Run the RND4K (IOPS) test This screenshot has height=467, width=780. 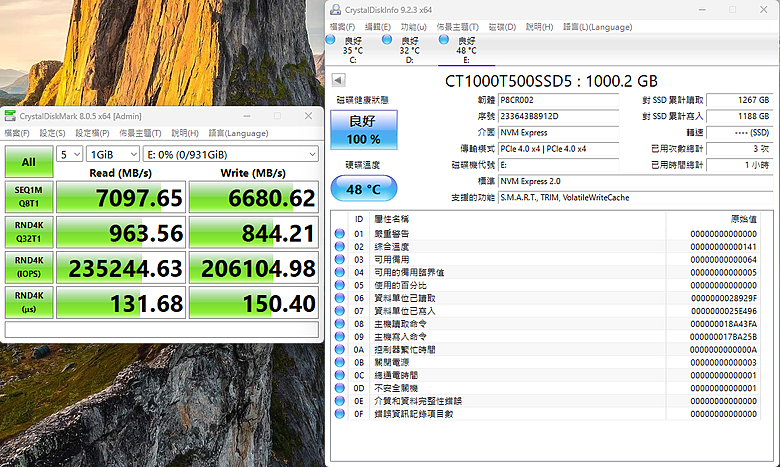29,267
